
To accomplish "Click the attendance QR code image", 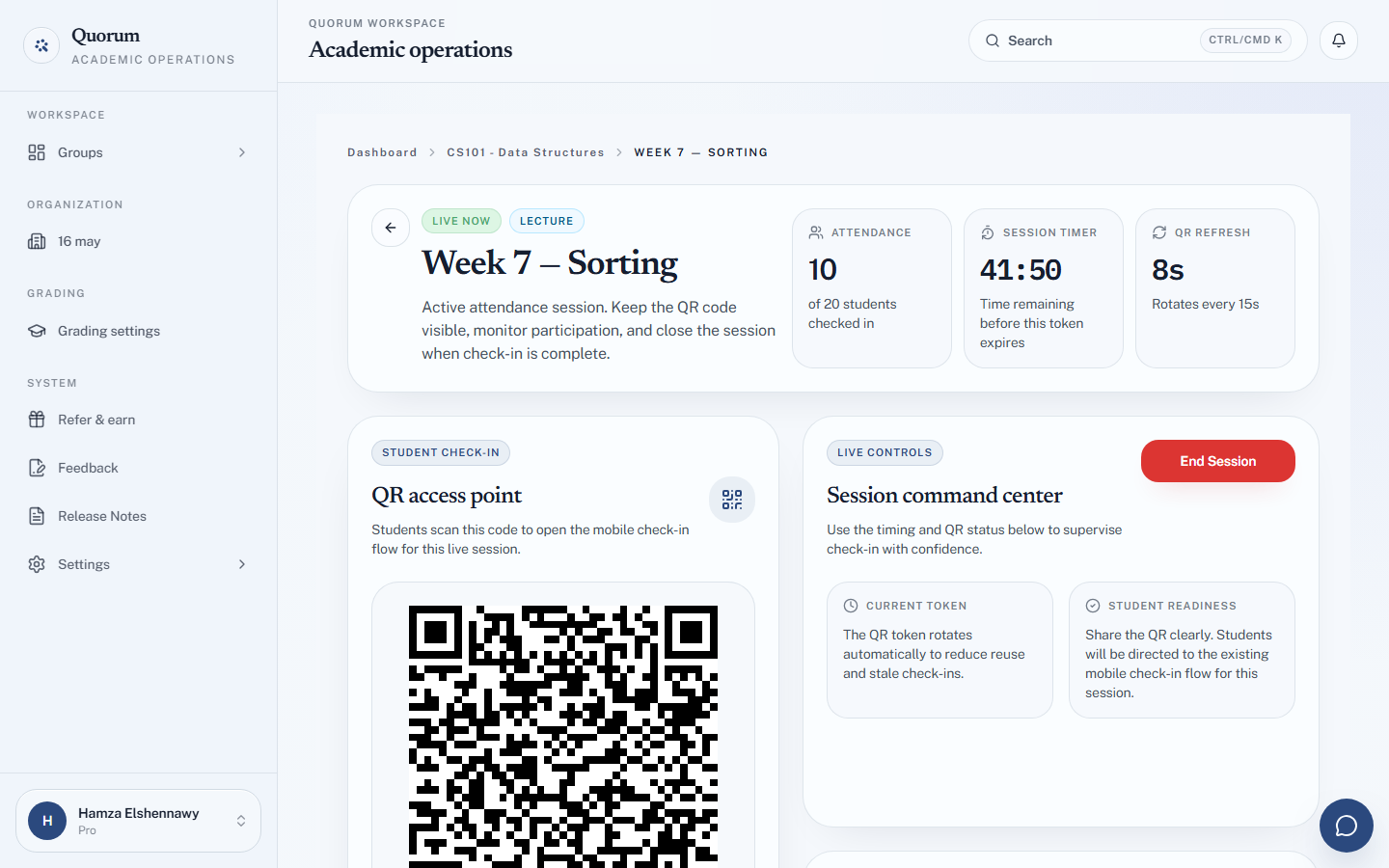I will coord(563,737).
